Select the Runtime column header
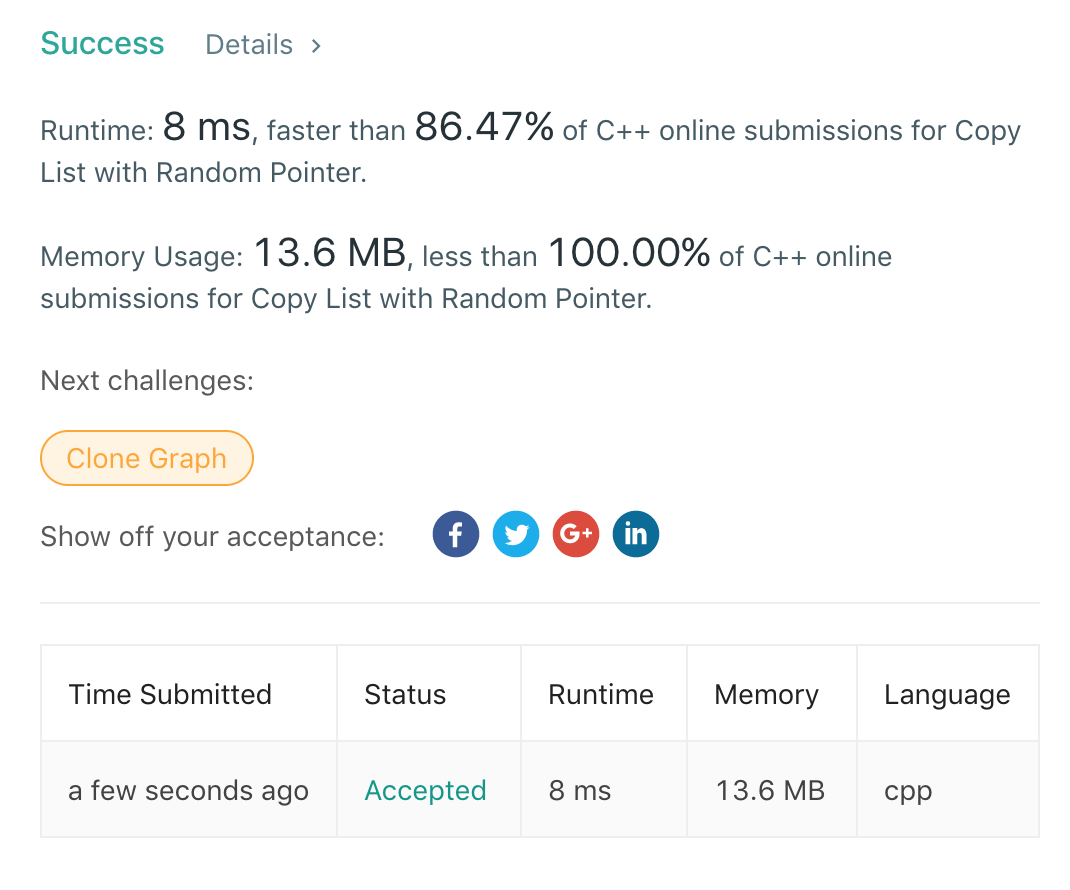The height and width of the screenshot is (890, 1070). pyautogui.click(x=601, y=695)
